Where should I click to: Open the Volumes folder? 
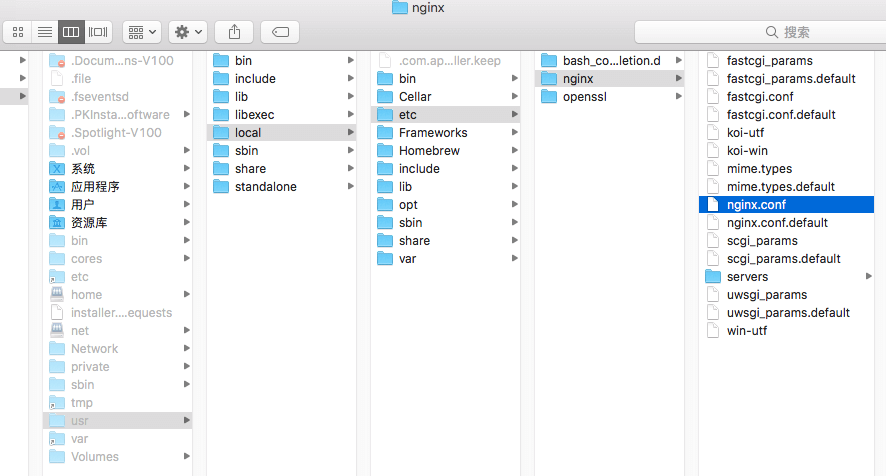click(x=118, y=457)
